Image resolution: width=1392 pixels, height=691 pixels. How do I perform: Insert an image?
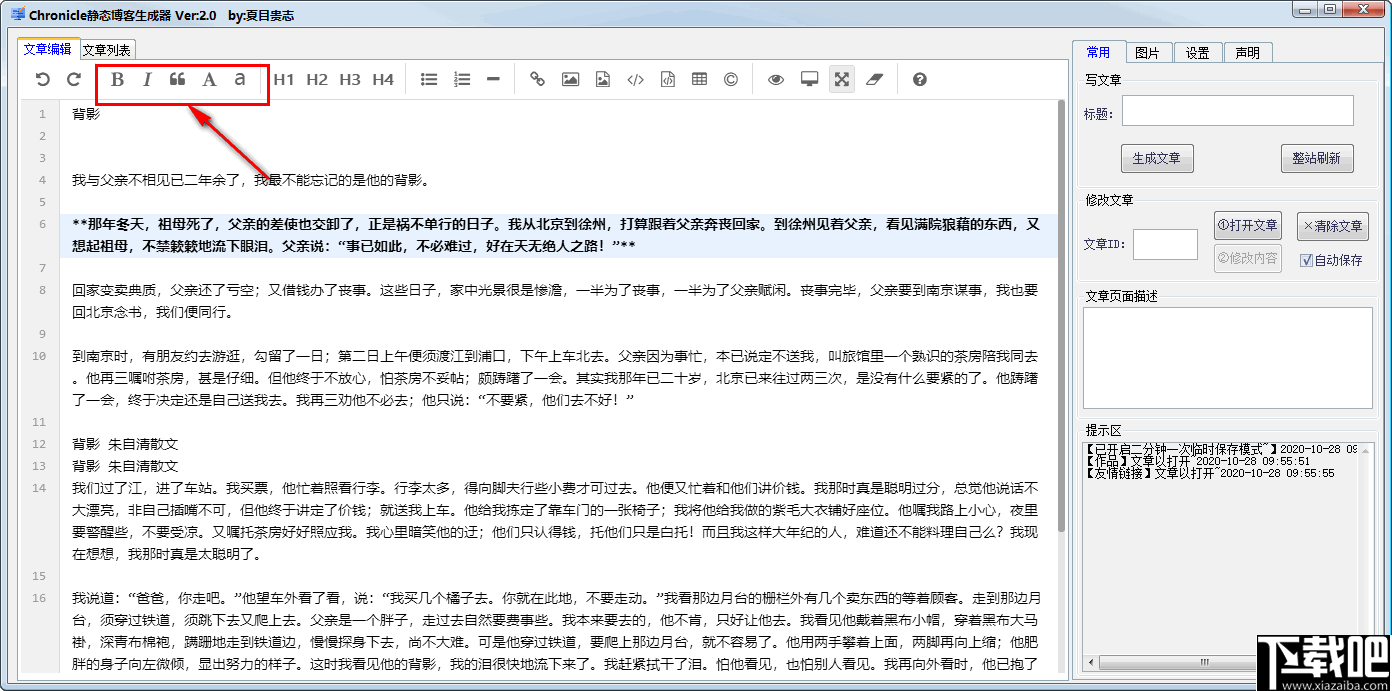click(570, 79)
